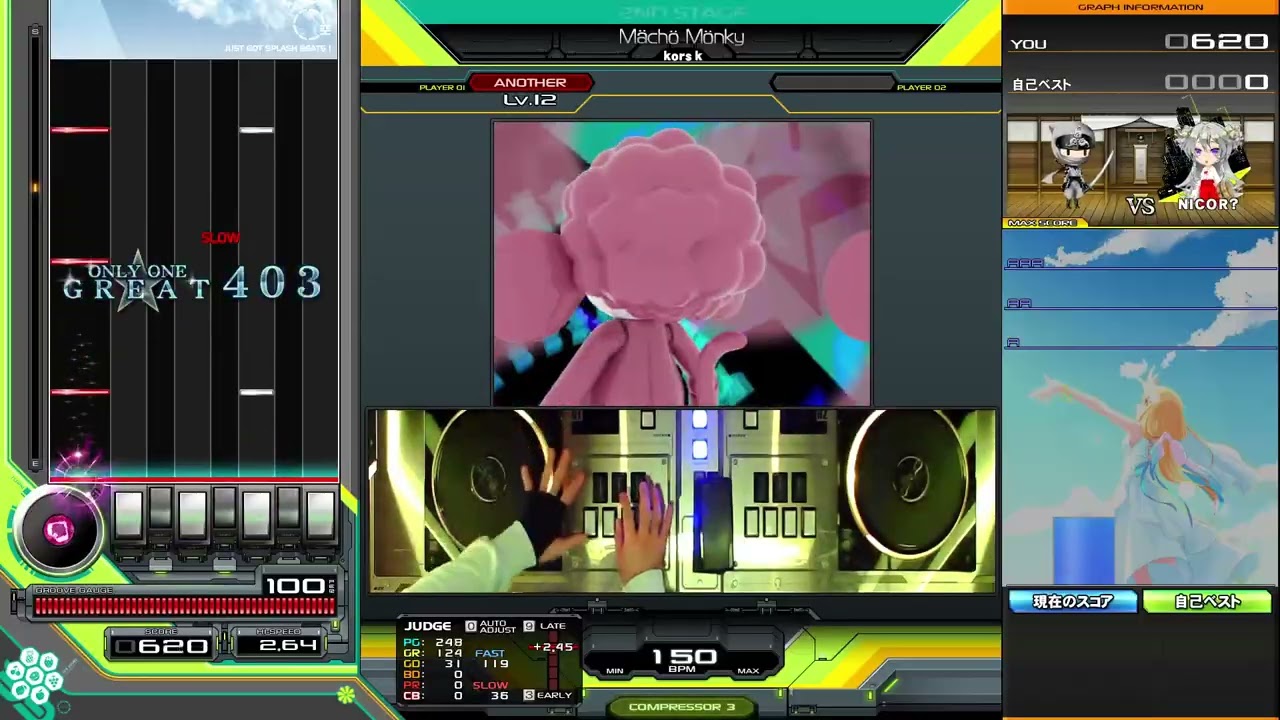Click the pink monkey BGA video
The image size is (1280, 720).
click(x=681, y=263)
